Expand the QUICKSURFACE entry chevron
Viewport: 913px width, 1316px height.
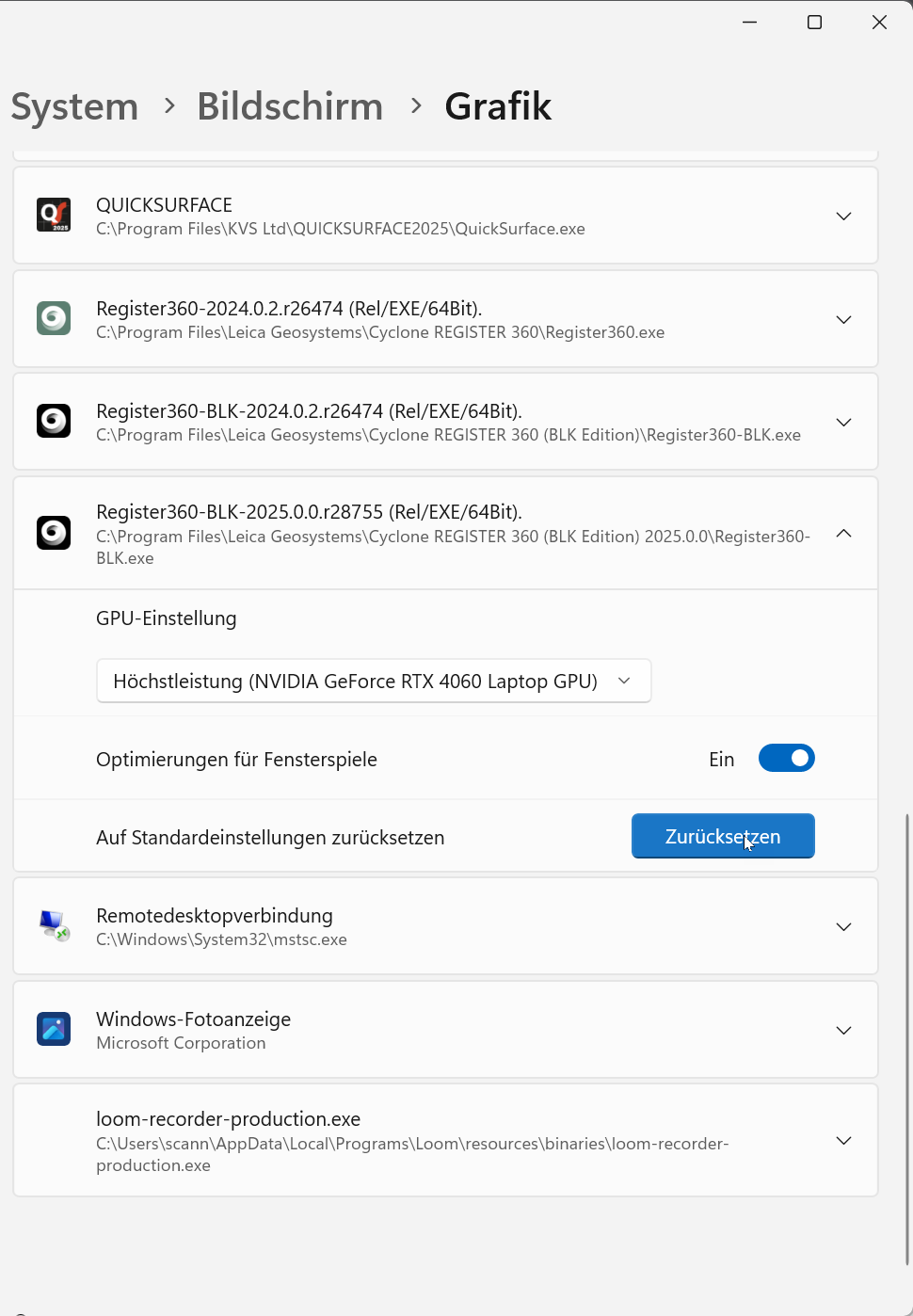844,217
